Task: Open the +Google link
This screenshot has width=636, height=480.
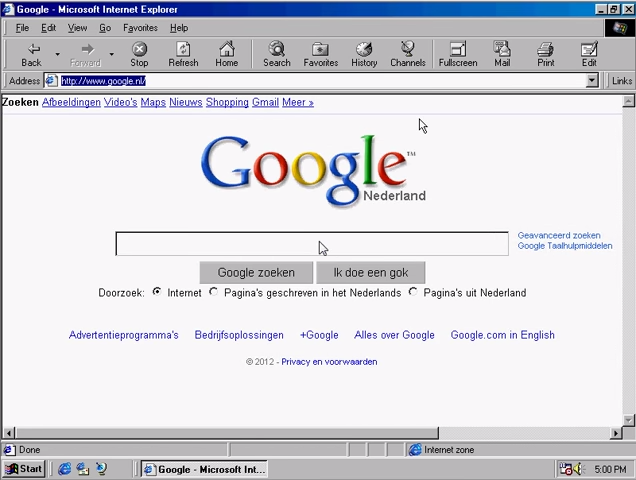Action: click(x=319, y=335)
